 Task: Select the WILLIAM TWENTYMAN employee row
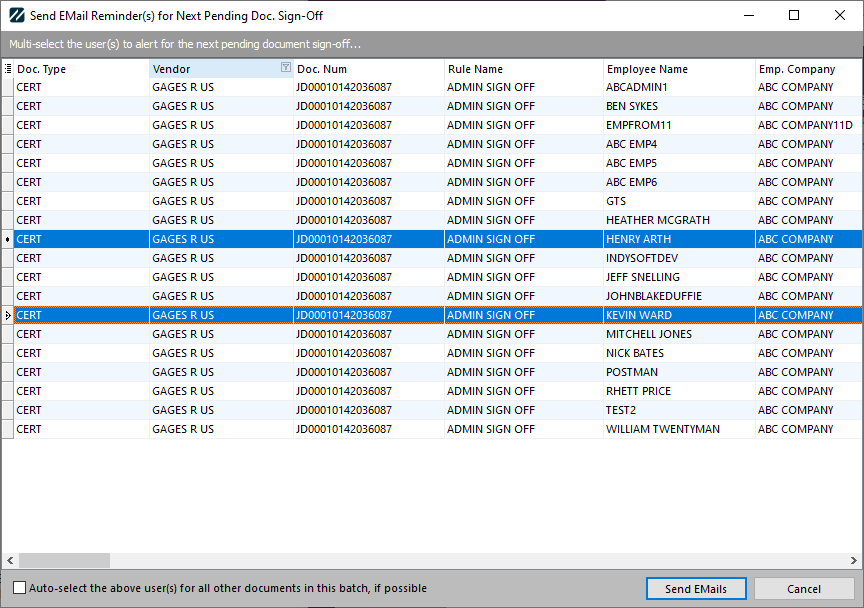click(x=662, y=429)
